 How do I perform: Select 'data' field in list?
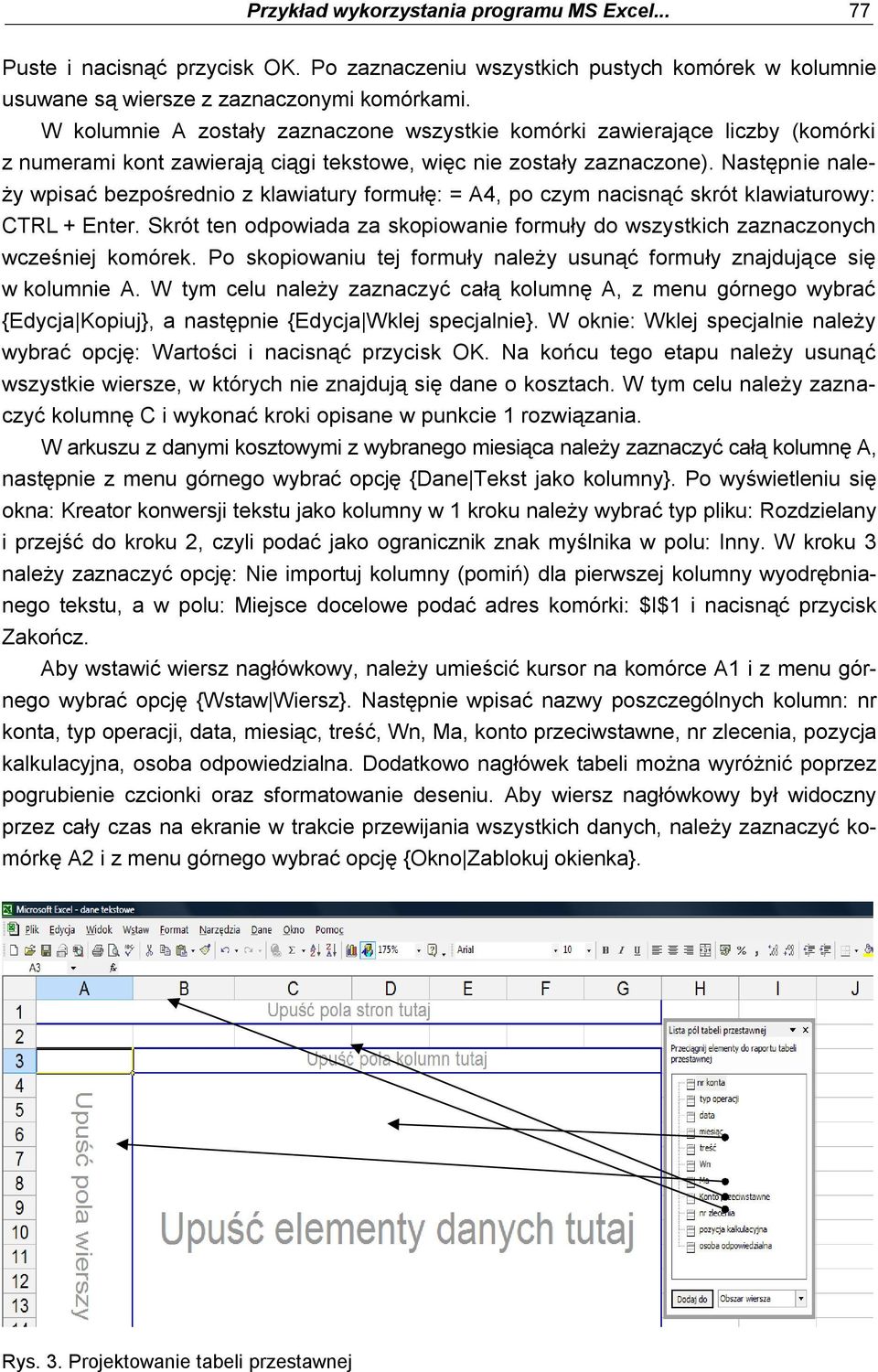(707, 1116)
